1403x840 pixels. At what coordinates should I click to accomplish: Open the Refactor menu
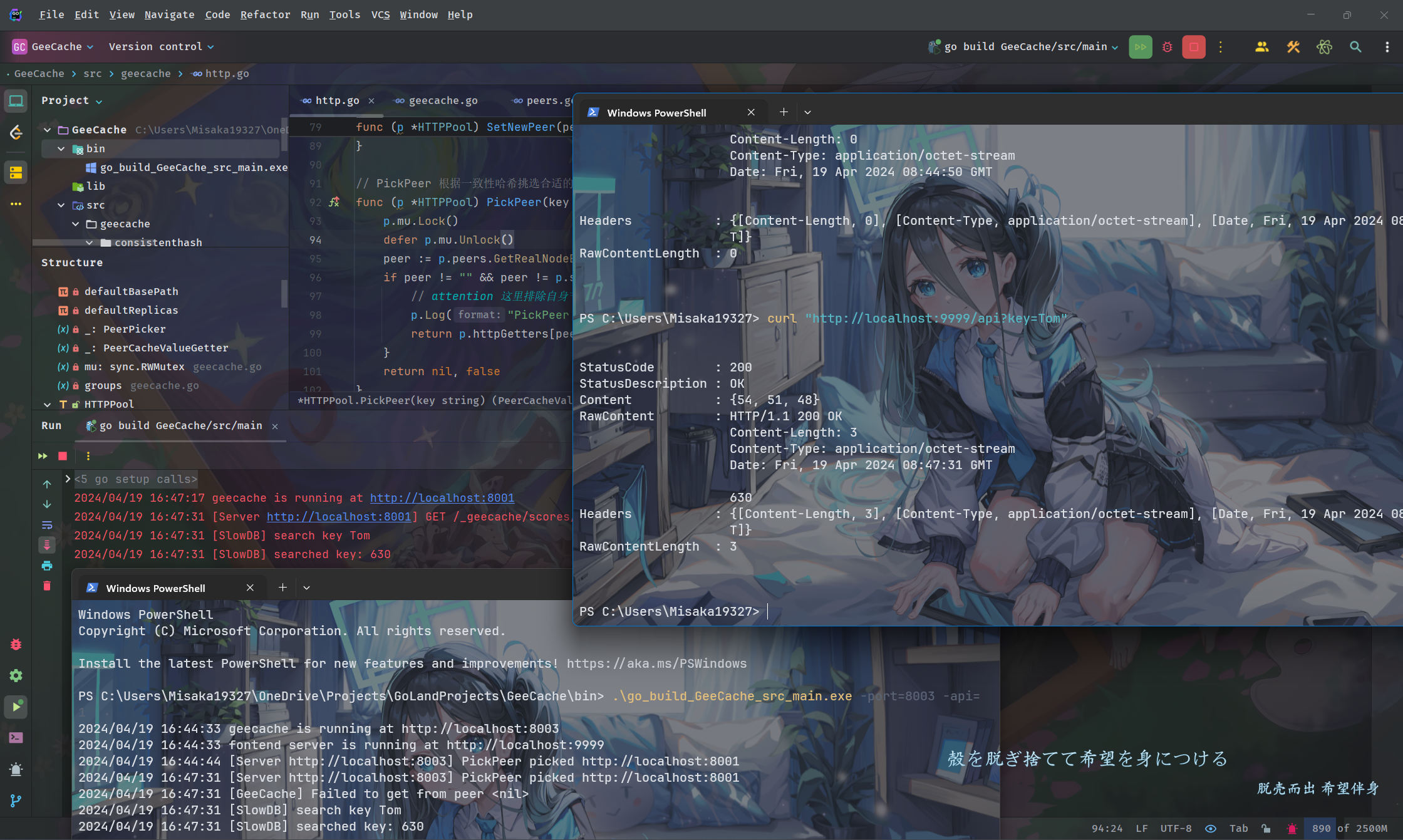(265, 14)
